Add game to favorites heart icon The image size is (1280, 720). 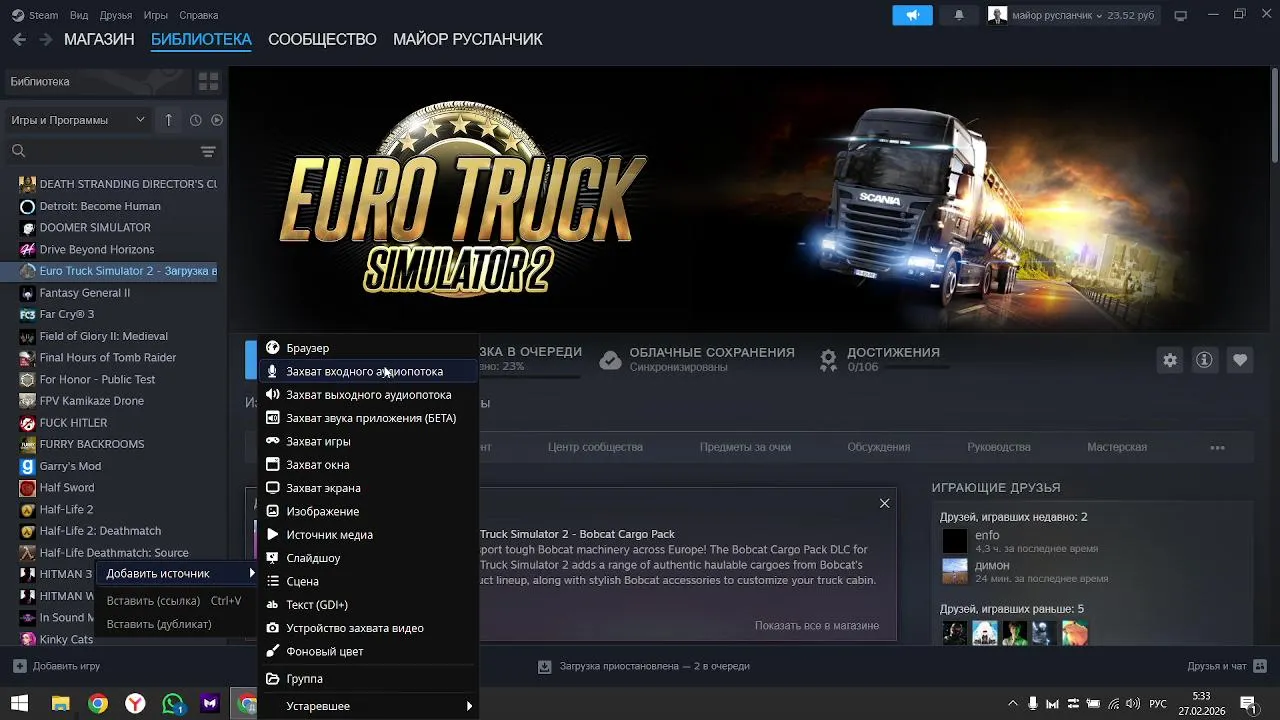tap(1240, 360)
